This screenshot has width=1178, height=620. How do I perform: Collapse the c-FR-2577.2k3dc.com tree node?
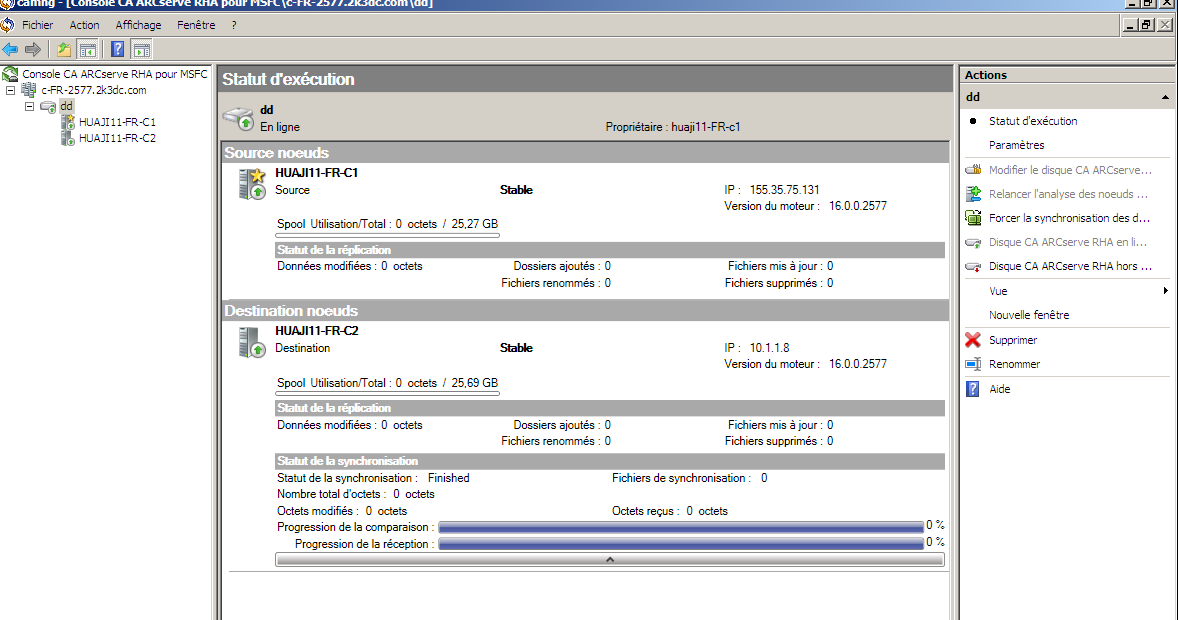[x=11, y=90]
